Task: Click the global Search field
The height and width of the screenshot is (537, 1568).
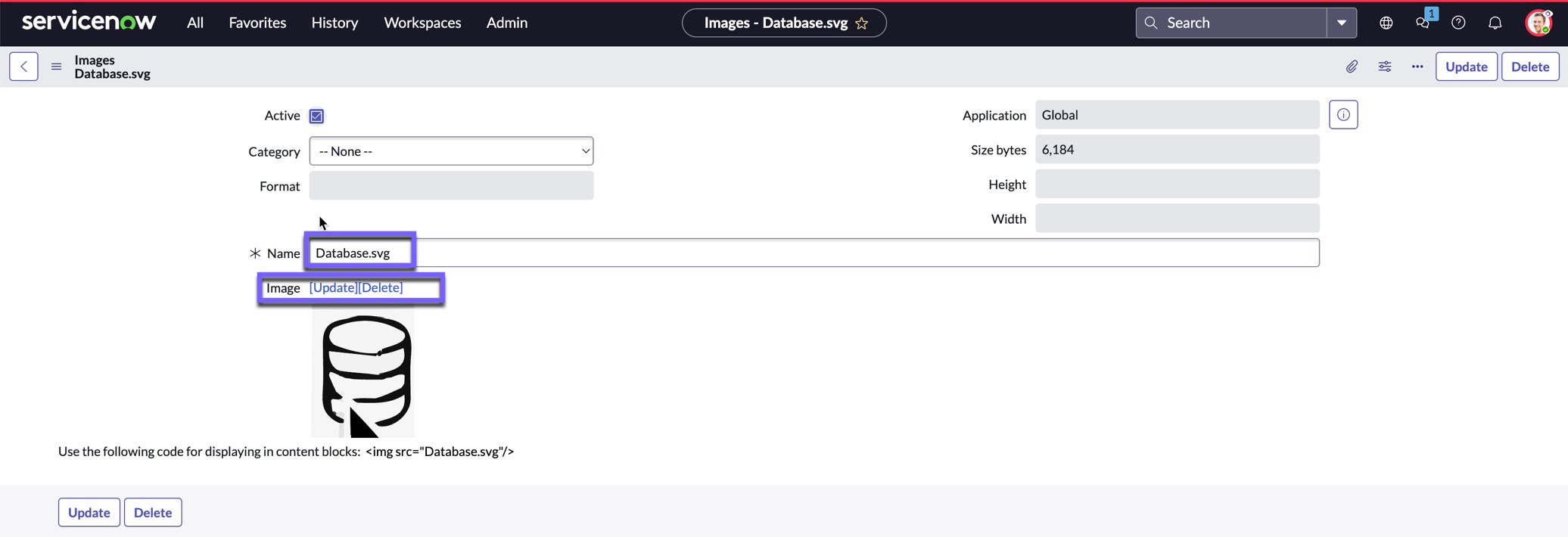Action: click(x=1231, y=23)
